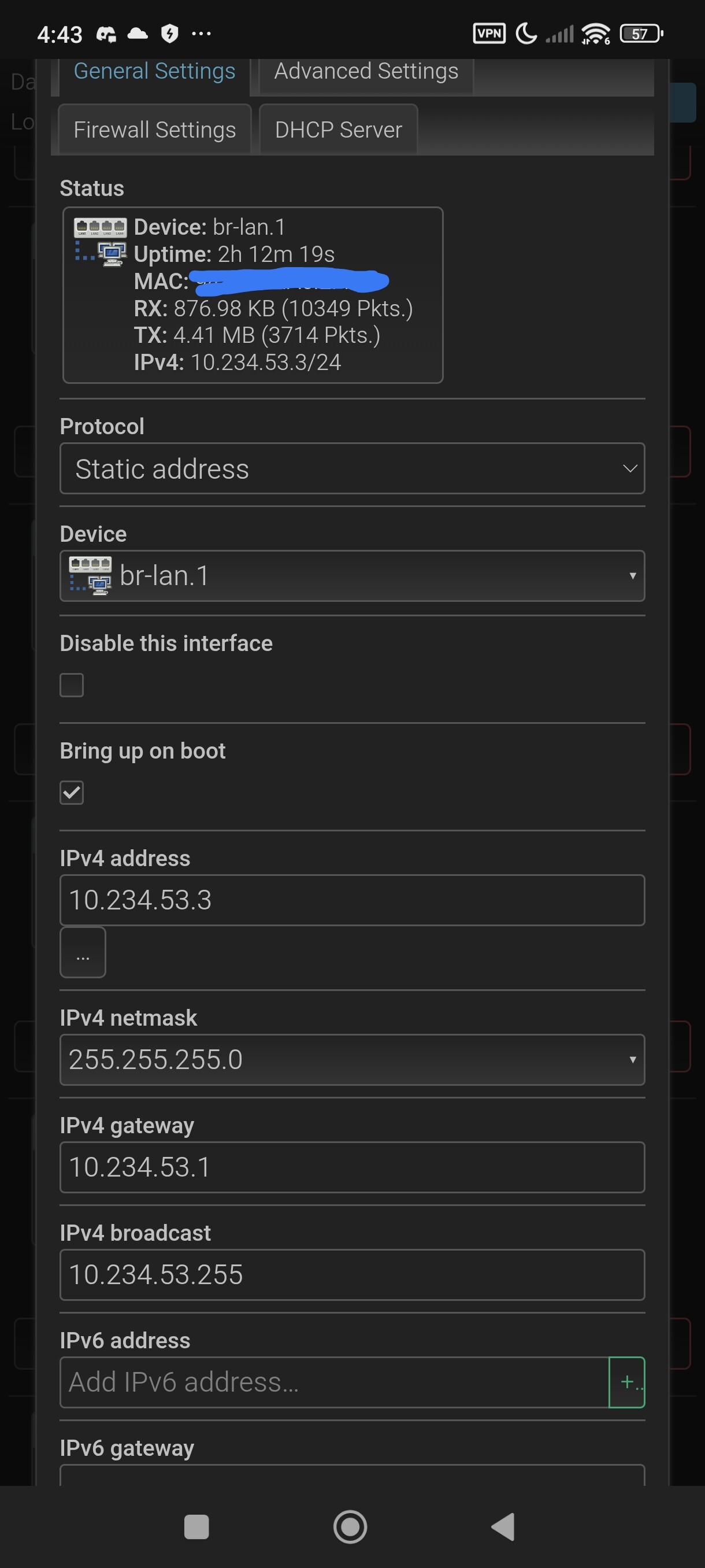Check the Disable this interface checkbox
The width and height of the screenshot is (705, 1568).
pyautogui.click(x=72, y=685)
